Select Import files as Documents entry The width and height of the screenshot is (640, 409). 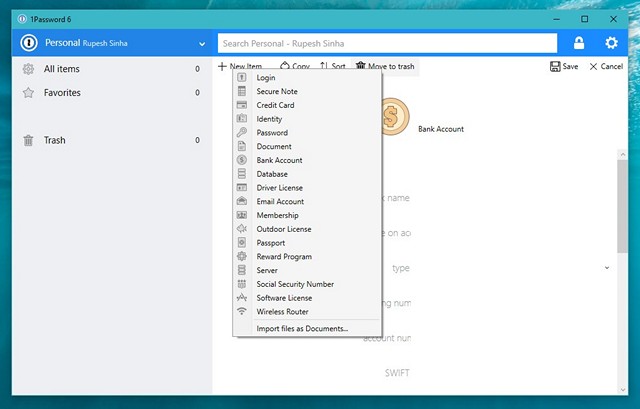302,329
